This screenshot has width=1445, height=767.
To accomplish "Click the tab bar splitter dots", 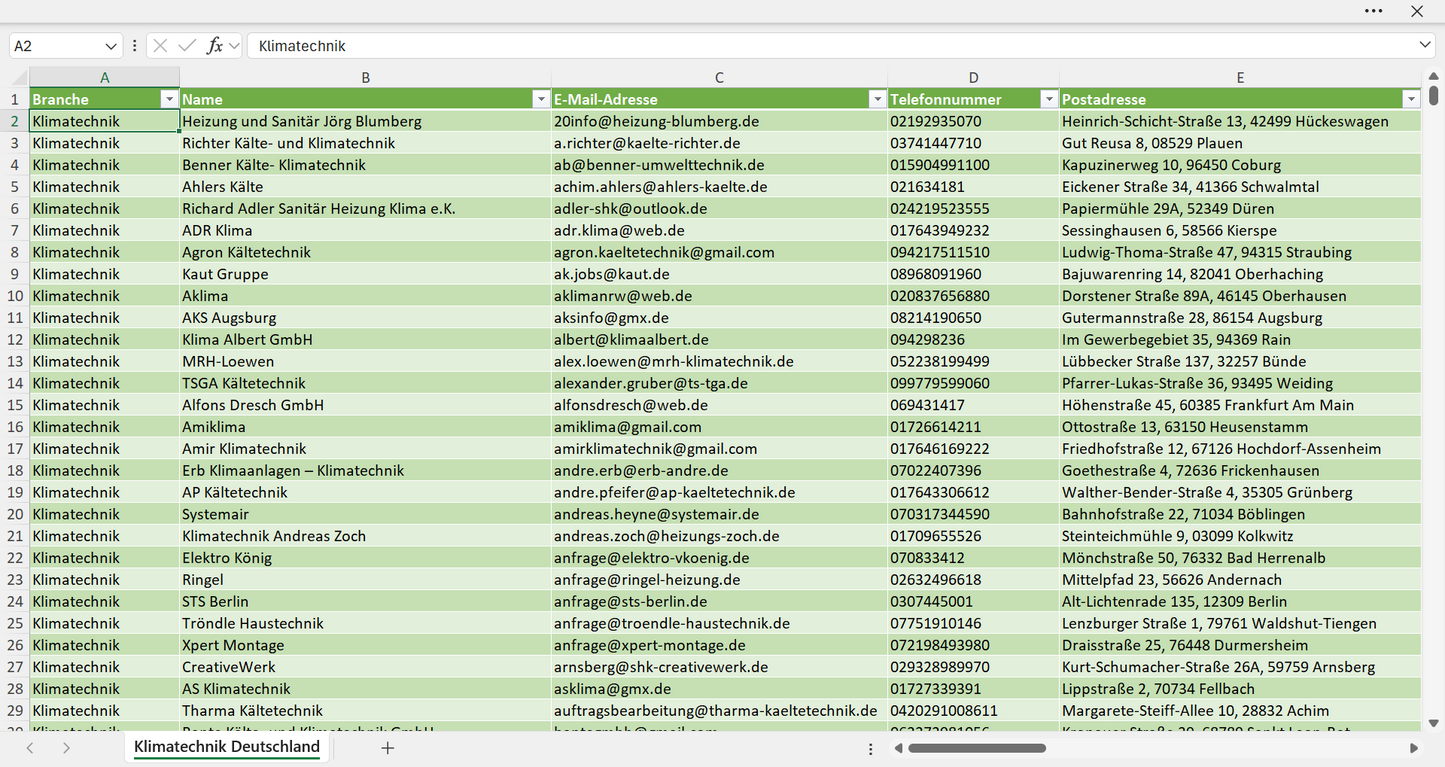I will (871, 748).
